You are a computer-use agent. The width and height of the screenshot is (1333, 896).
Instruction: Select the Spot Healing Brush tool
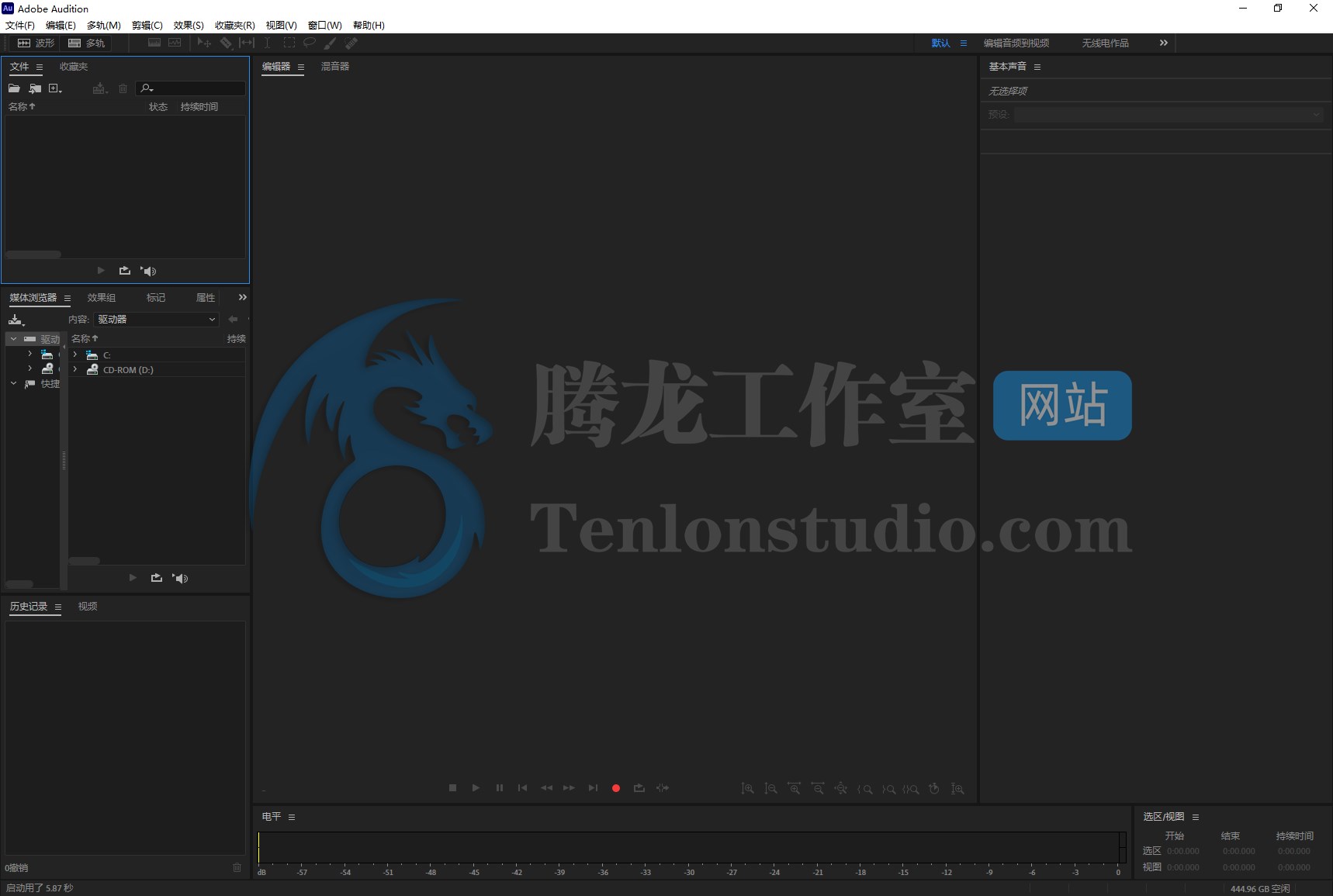(x=351, y=43)
